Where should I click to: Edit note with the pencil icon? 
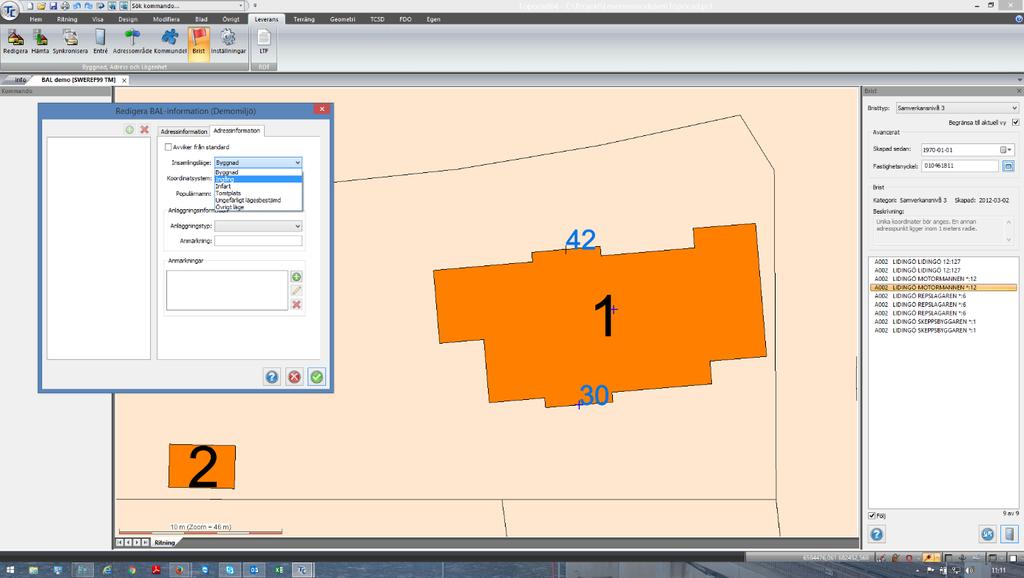point(296,291)
